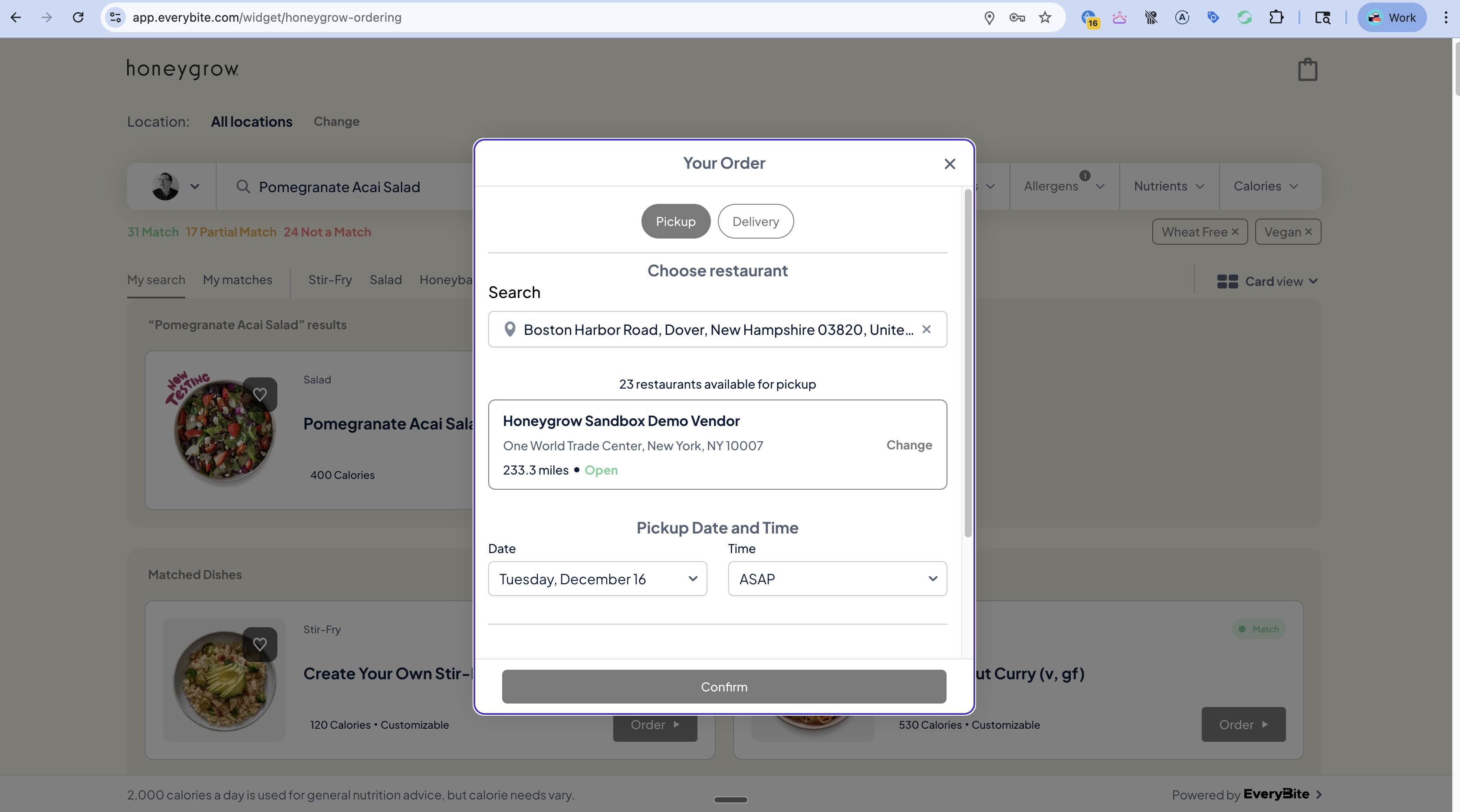Screen dimensions: 1460x812
Task: Click the heart on the Create Your Own Stir-Fry image
Action: click(x=260, y=644)
